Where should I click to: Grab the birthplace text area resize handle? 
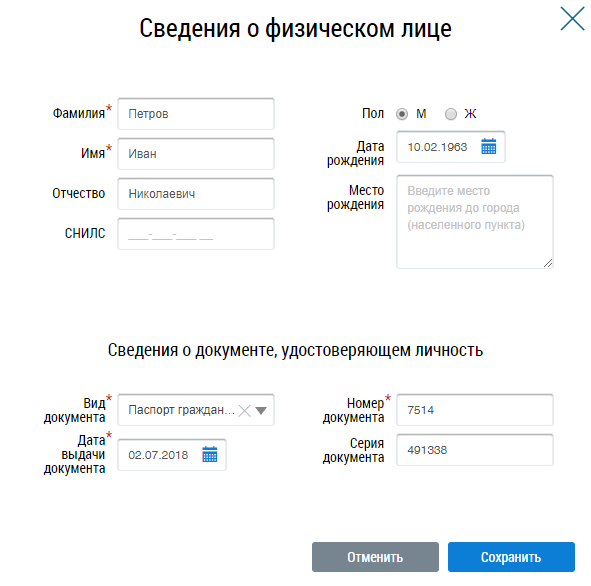point(548,263)
